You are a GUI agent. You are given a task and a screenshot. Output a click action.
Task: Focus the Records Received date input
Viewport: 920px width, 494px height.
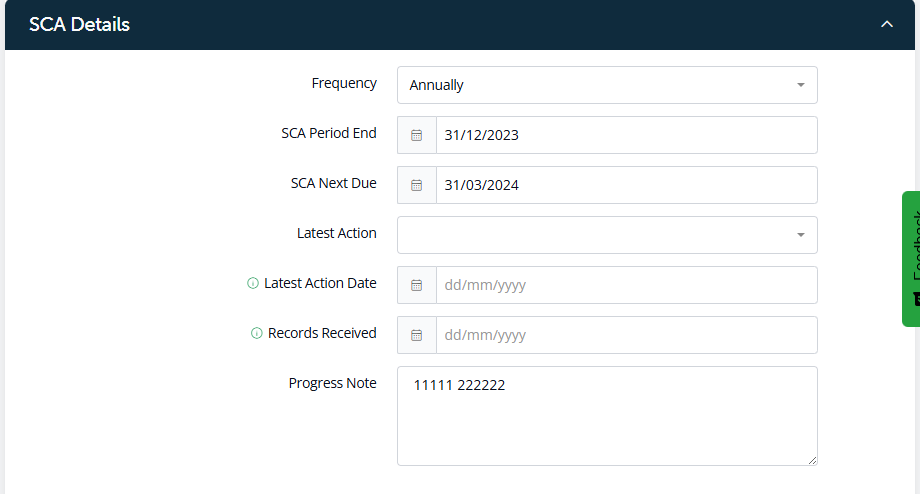tap(626, 335)
